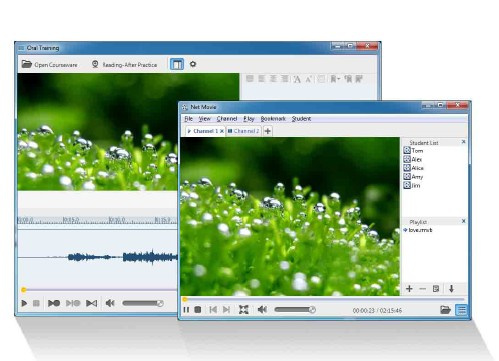Open the Play menu in Net Movie

[x=249, y=119]
